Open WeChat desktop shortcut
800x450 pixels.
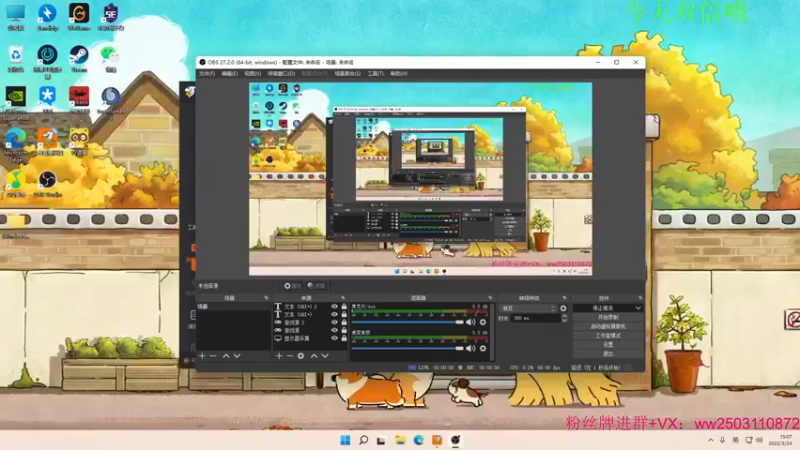pos(110,59)
